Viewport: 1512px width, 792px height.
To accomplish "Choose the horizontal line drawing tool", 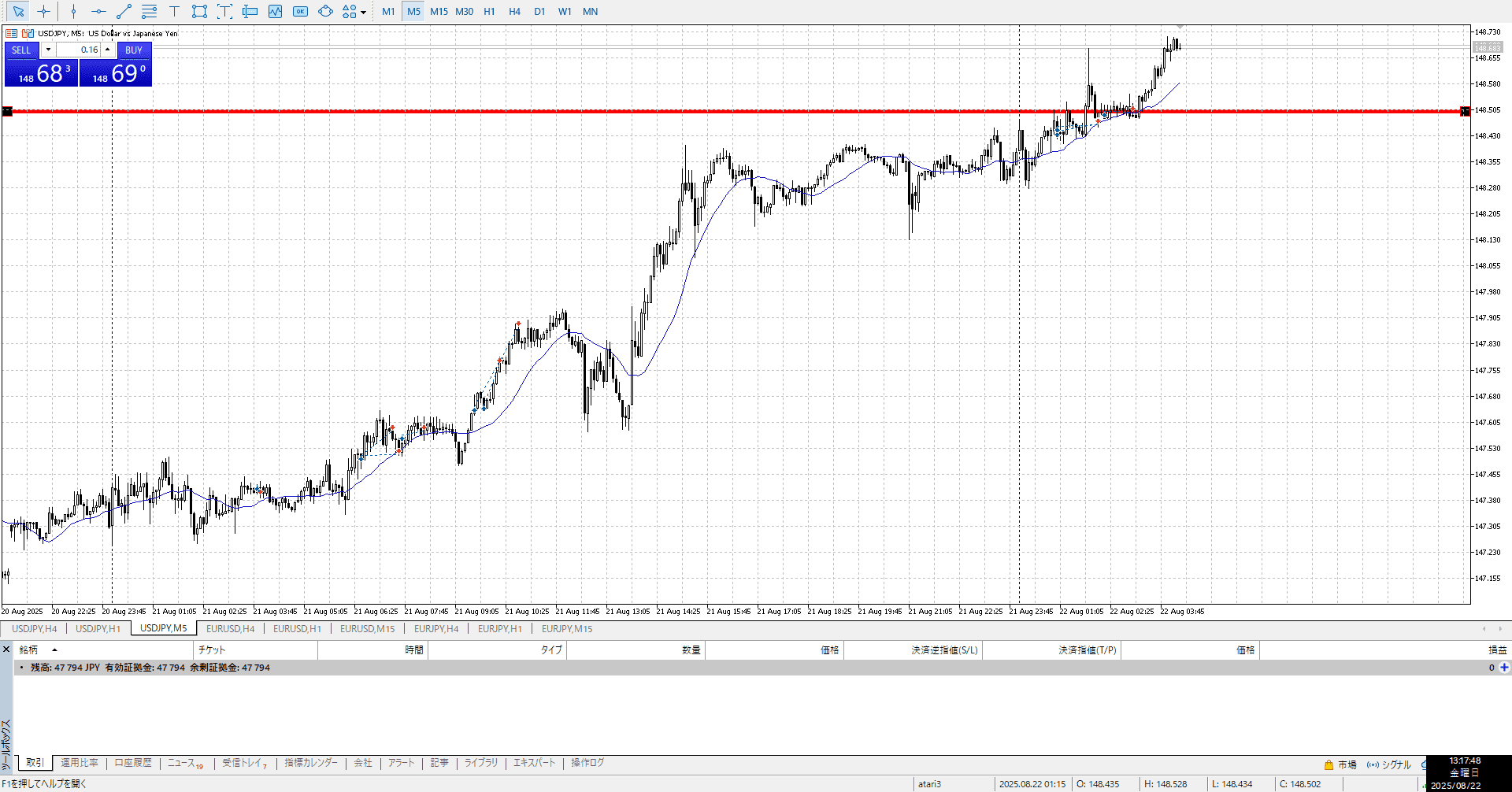I will (x=98, y=12).
